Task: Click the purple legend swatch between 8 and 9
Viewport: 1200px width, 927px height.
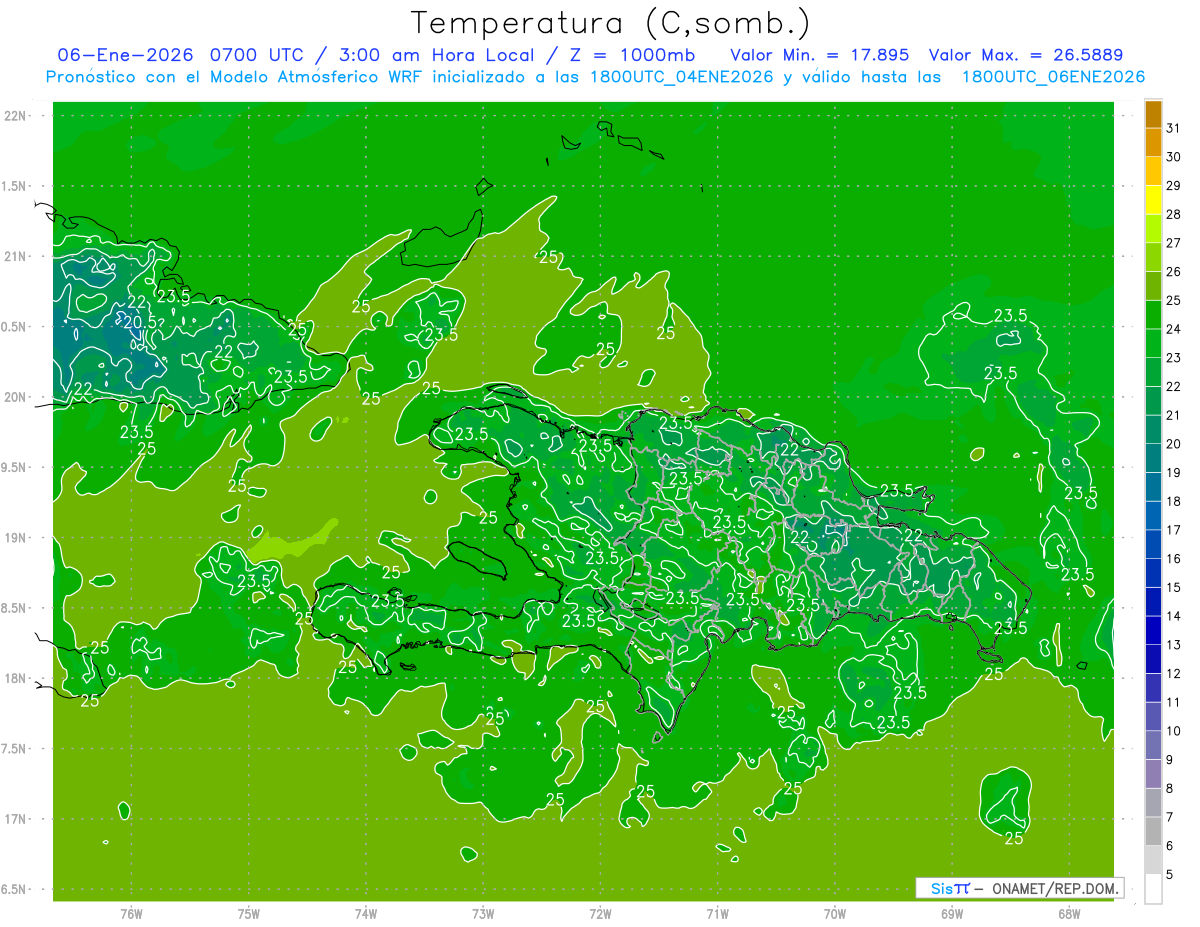Action: [x=1153, y=774]
